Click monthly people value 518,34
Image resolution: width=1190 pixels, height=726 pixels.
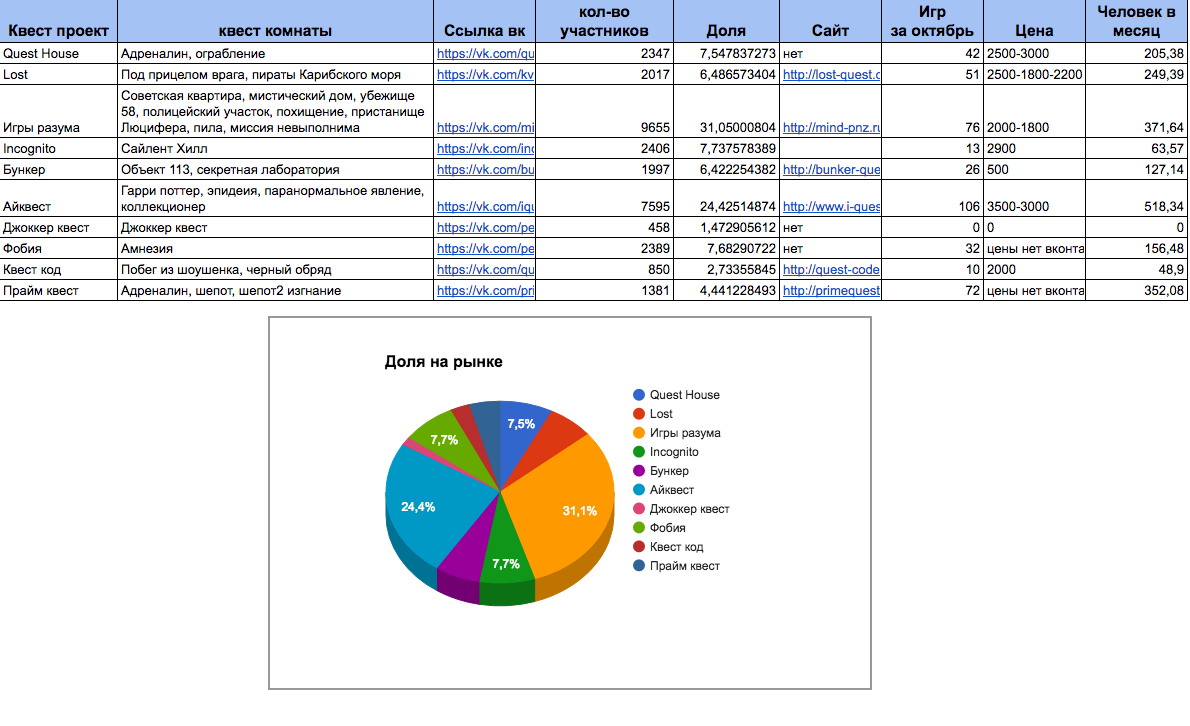click(x=1136, y=199)
